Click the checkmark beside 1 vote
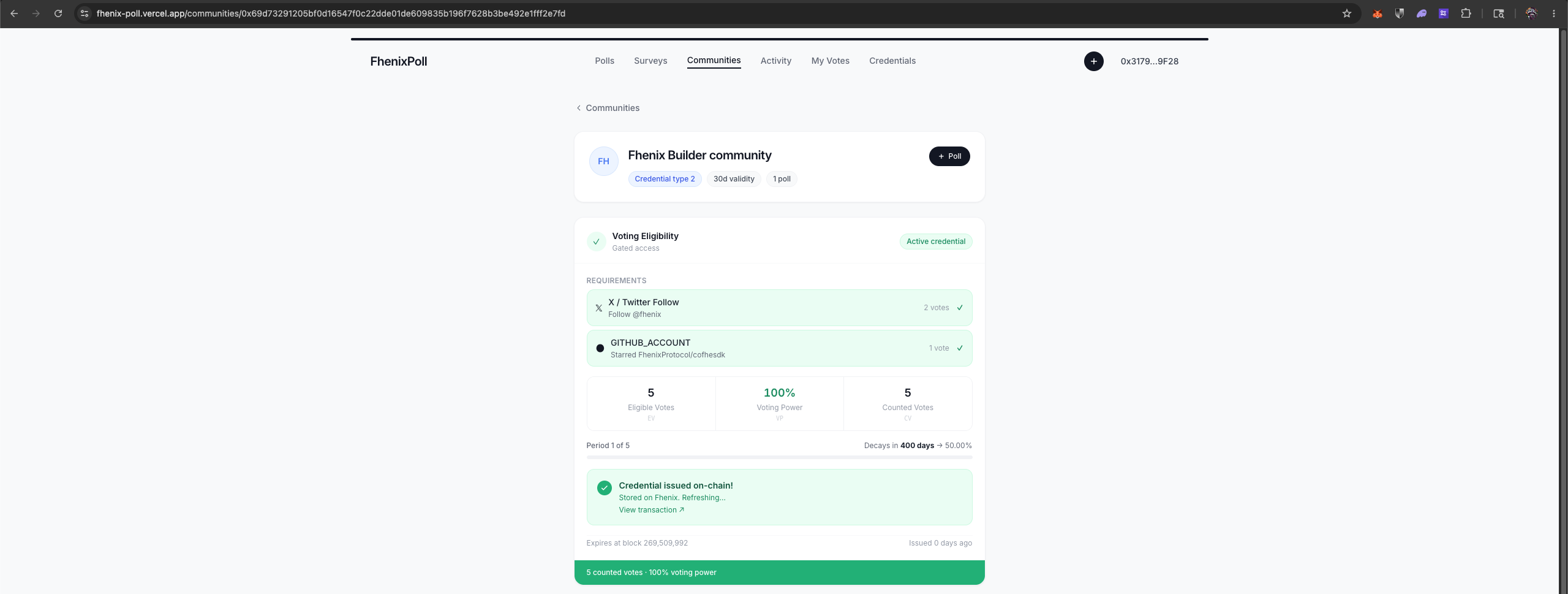This screenshot has width=1568, height=594. click(960, 348)
